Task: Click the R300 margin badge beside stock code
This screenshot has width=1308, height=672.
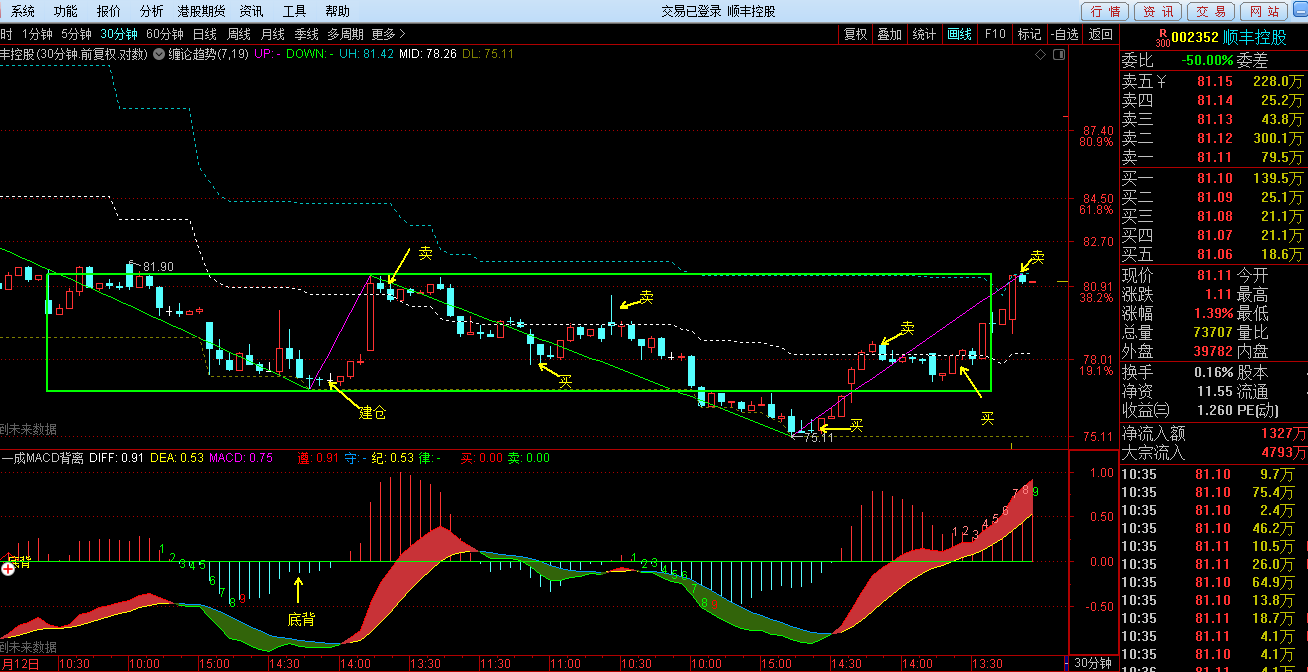Action: [x=1161, y=36]
